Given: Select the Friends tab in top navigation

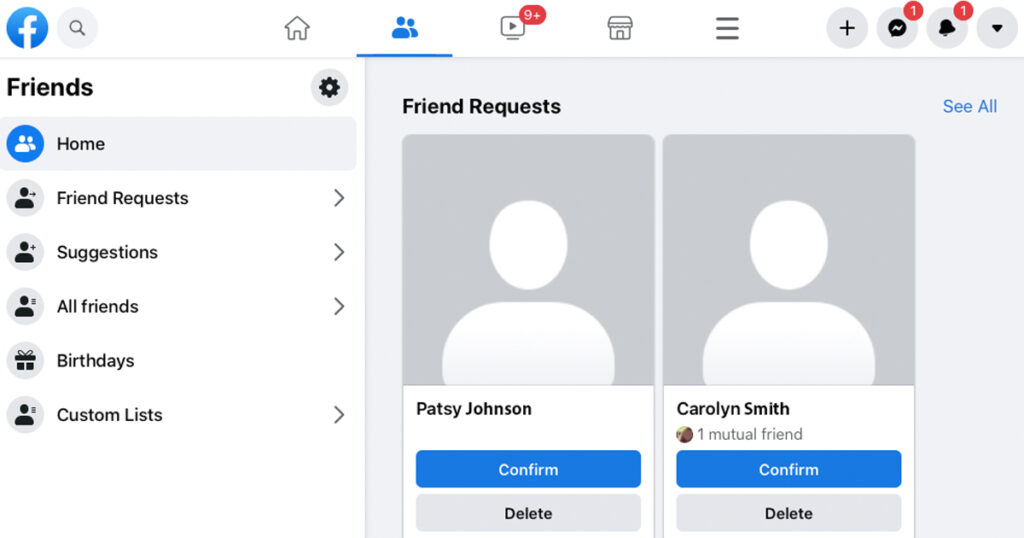Looking at the screenshot, I should [405, 28].
